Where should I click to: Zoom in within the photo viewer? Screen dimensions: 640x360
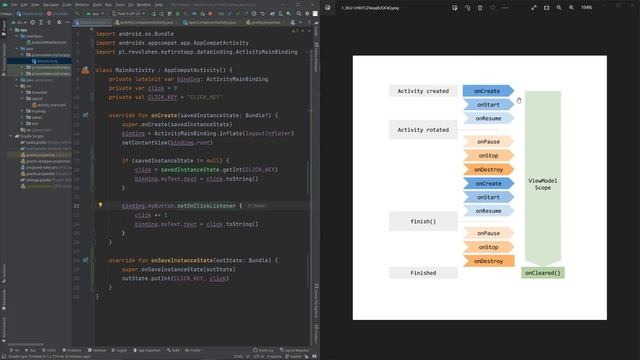571,8
